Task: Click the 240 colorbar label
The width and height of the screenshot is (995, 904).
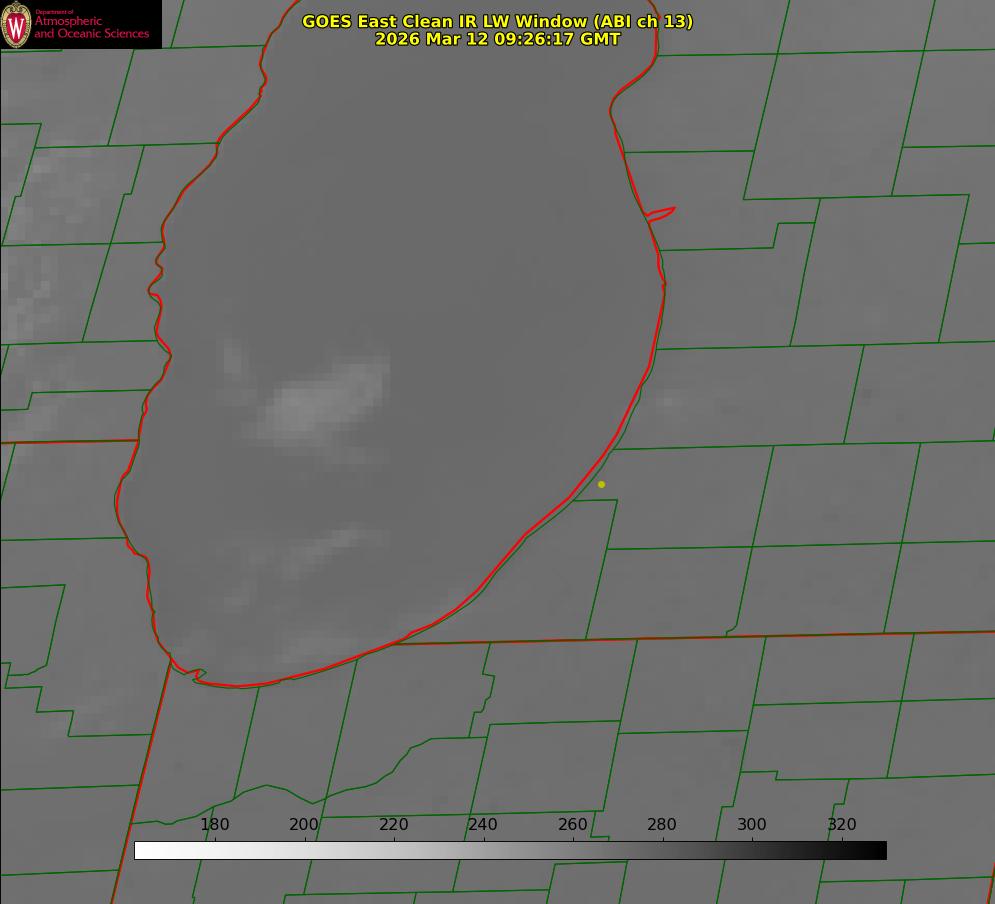Action: (x=483, y=824)
